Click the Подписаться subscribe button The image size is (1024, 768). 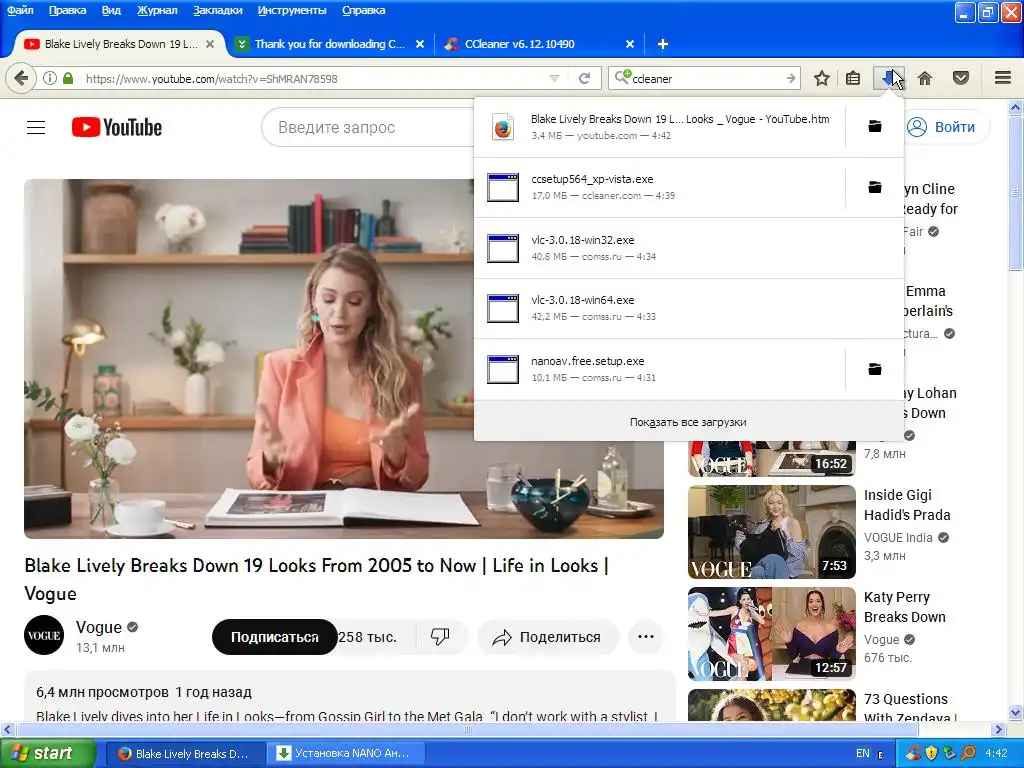coord(274,637)
